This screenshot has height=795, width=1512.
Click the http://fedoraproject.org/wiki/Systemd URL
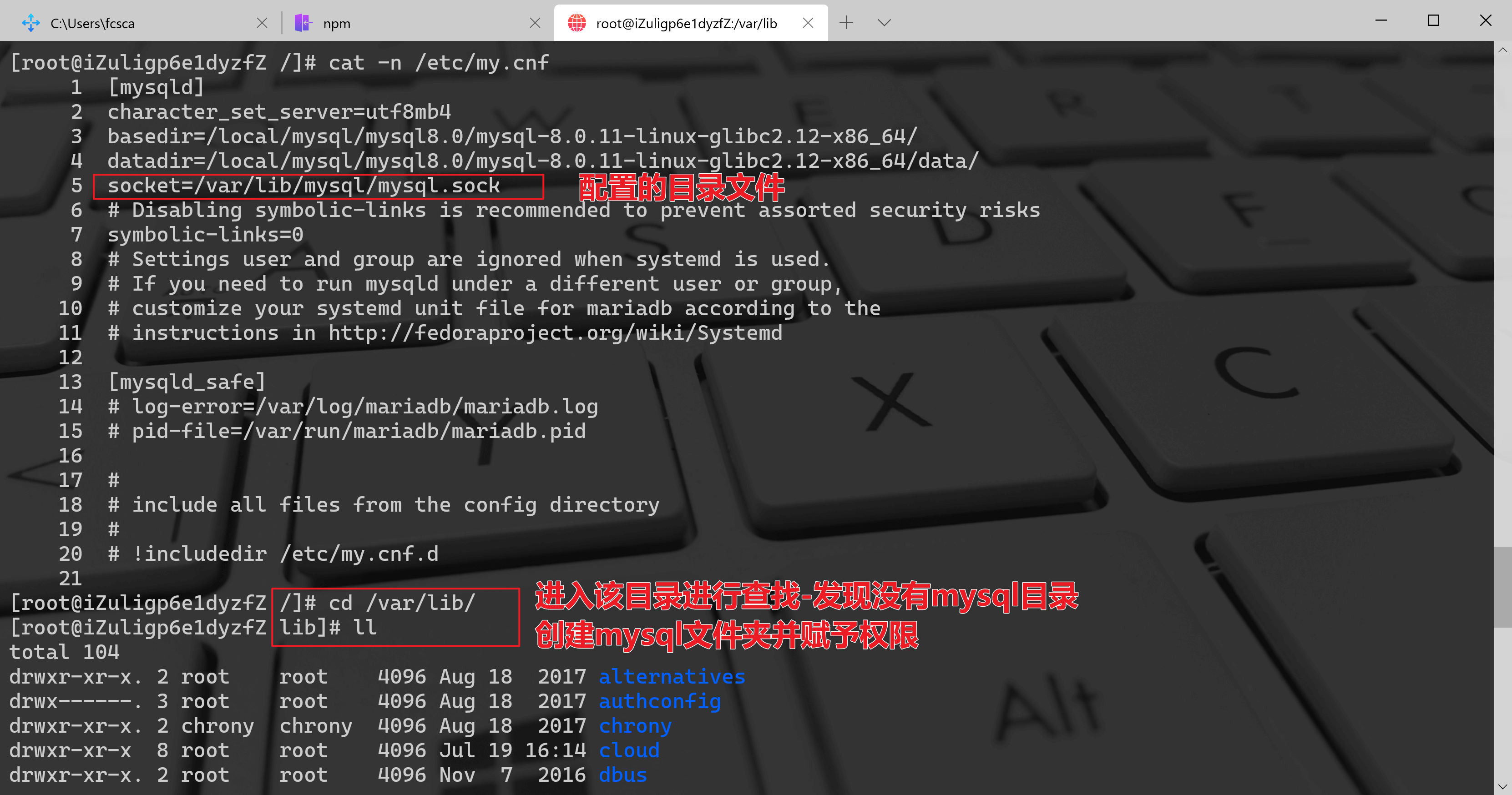tap(555, 333)
